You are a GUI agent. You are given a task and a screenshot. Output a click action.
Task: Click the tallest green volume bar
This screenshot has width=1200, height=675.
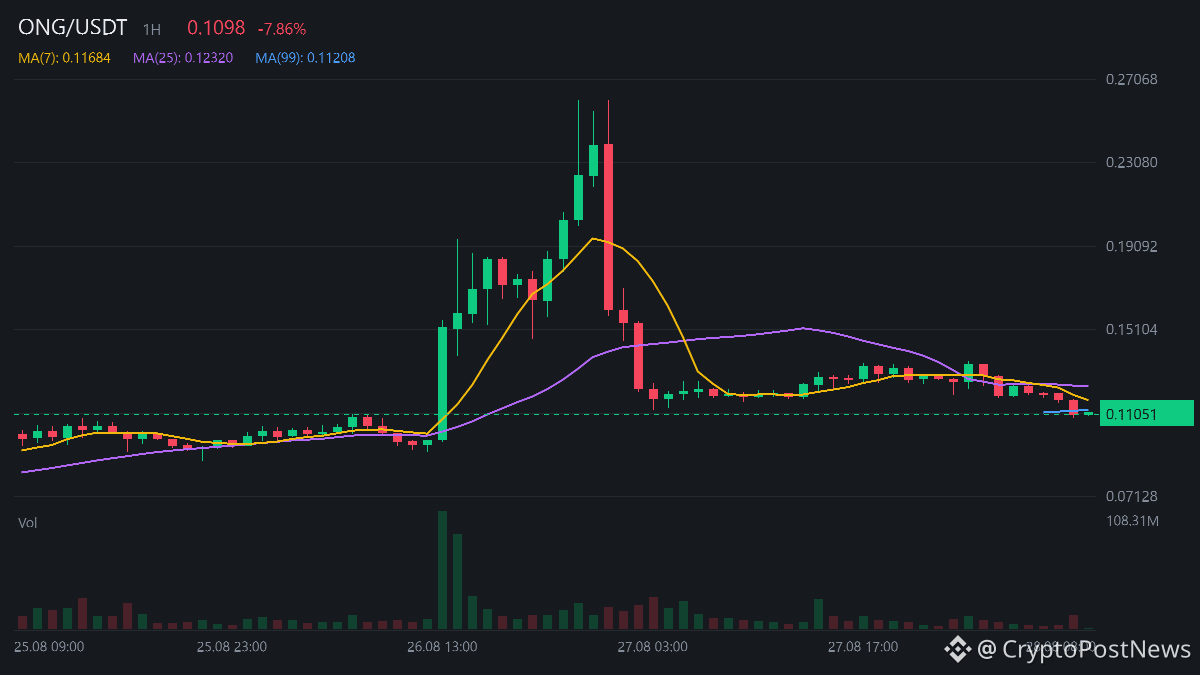click(x=442, y=570)
